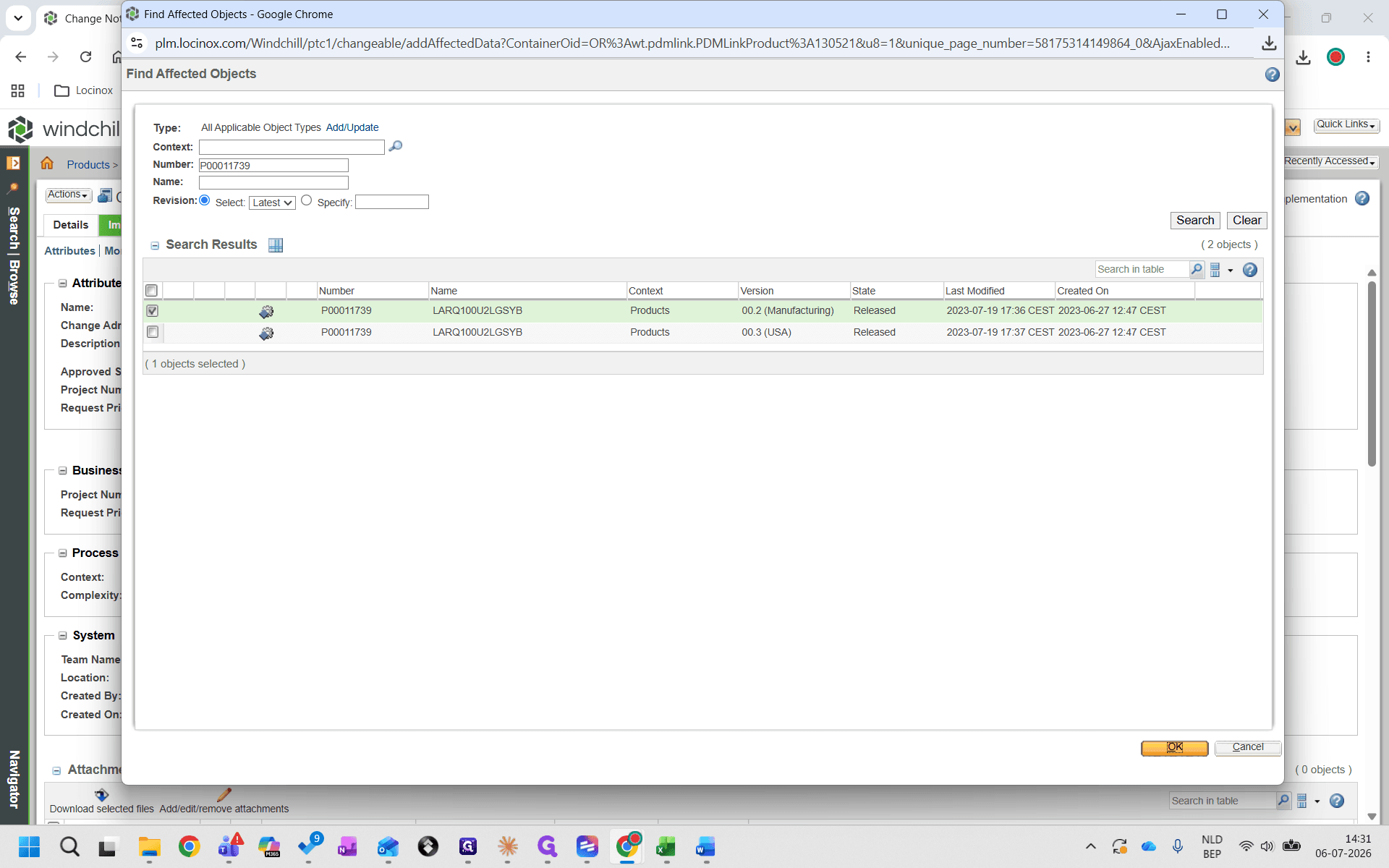Image resolution: width=1389 pixels, height=868 pixels.
Task: Click the Products breadcrumb link
Action: [x=88, y=165]
